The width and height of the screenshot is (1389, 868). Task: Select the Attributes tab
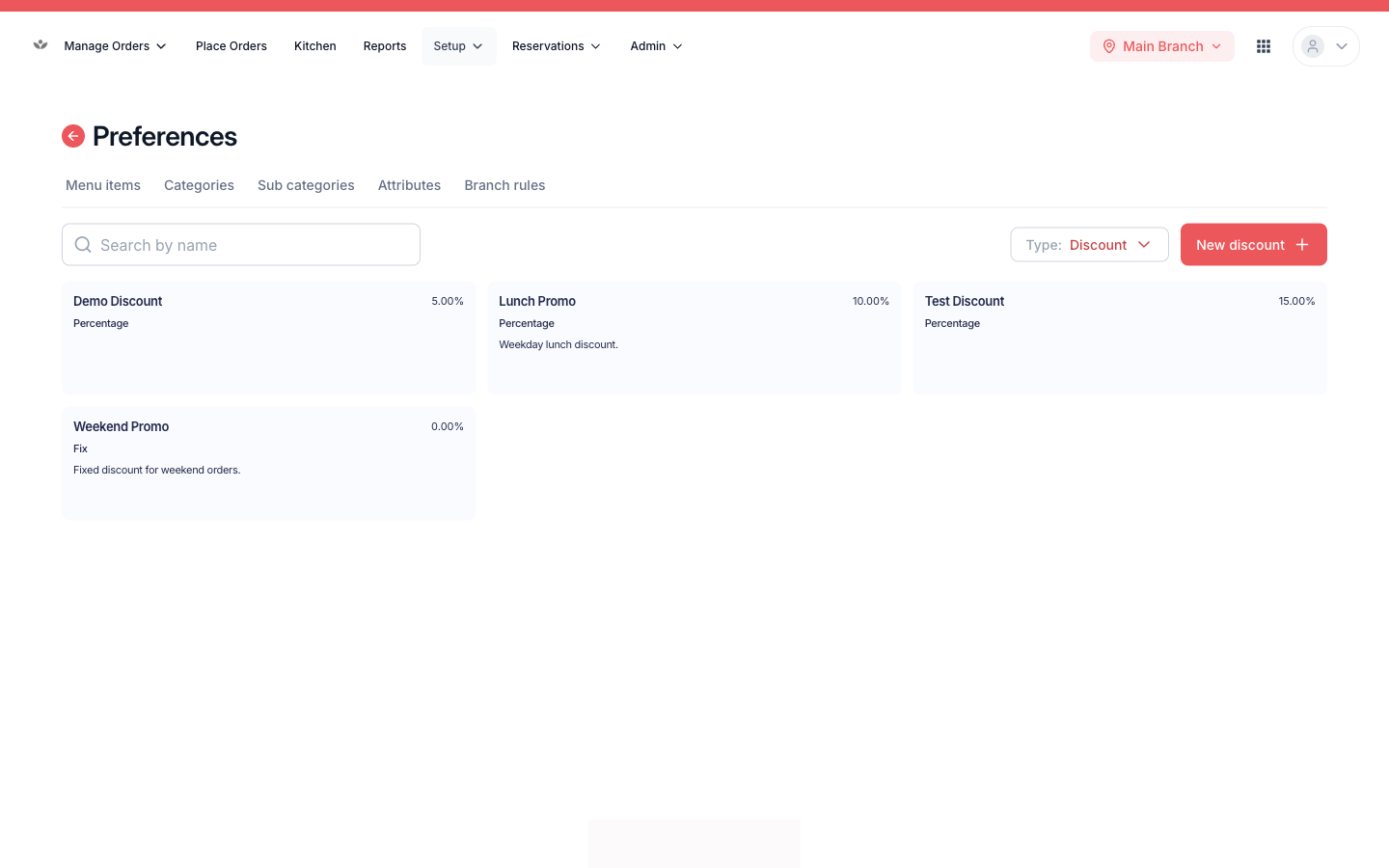[x=409, y=185]
